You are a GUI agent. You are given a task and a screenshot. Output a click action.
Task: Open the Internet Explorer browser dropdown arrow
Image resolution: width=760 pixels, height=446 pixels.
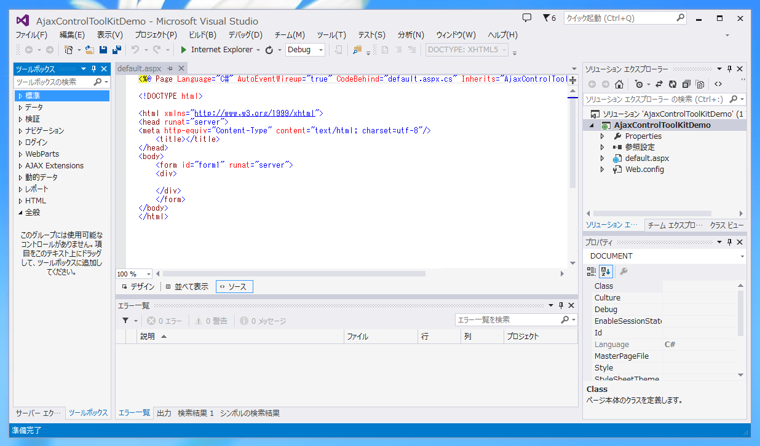[258, 49]
